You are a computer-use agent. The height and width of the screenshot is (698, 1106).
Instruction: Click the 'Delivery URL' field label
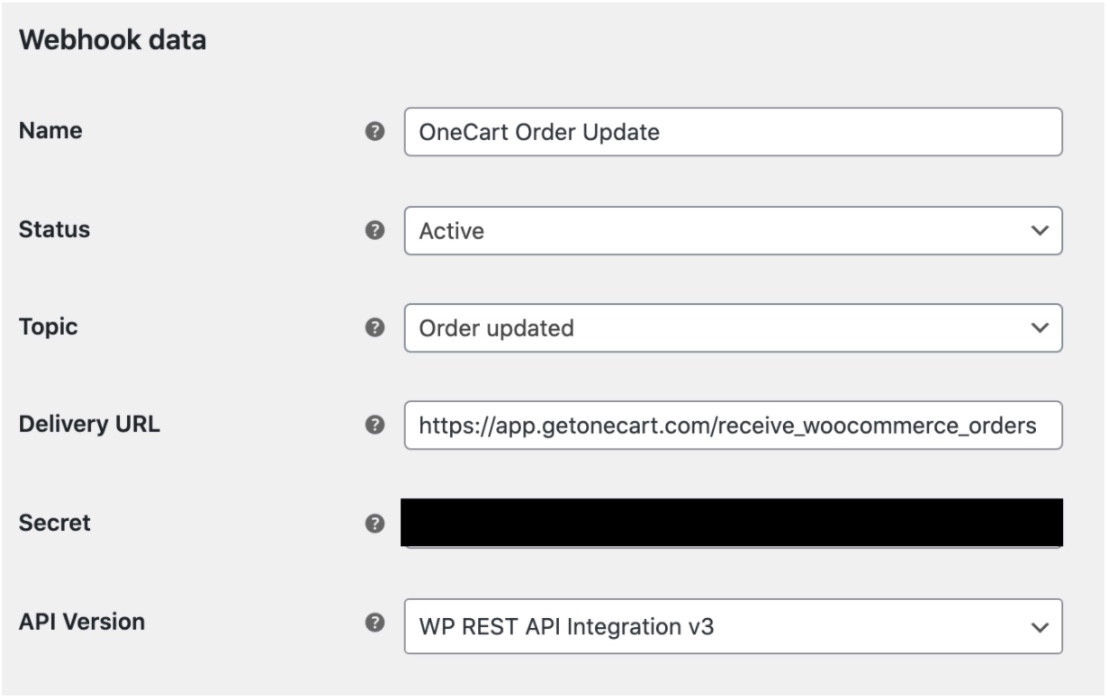click(89, 425)
